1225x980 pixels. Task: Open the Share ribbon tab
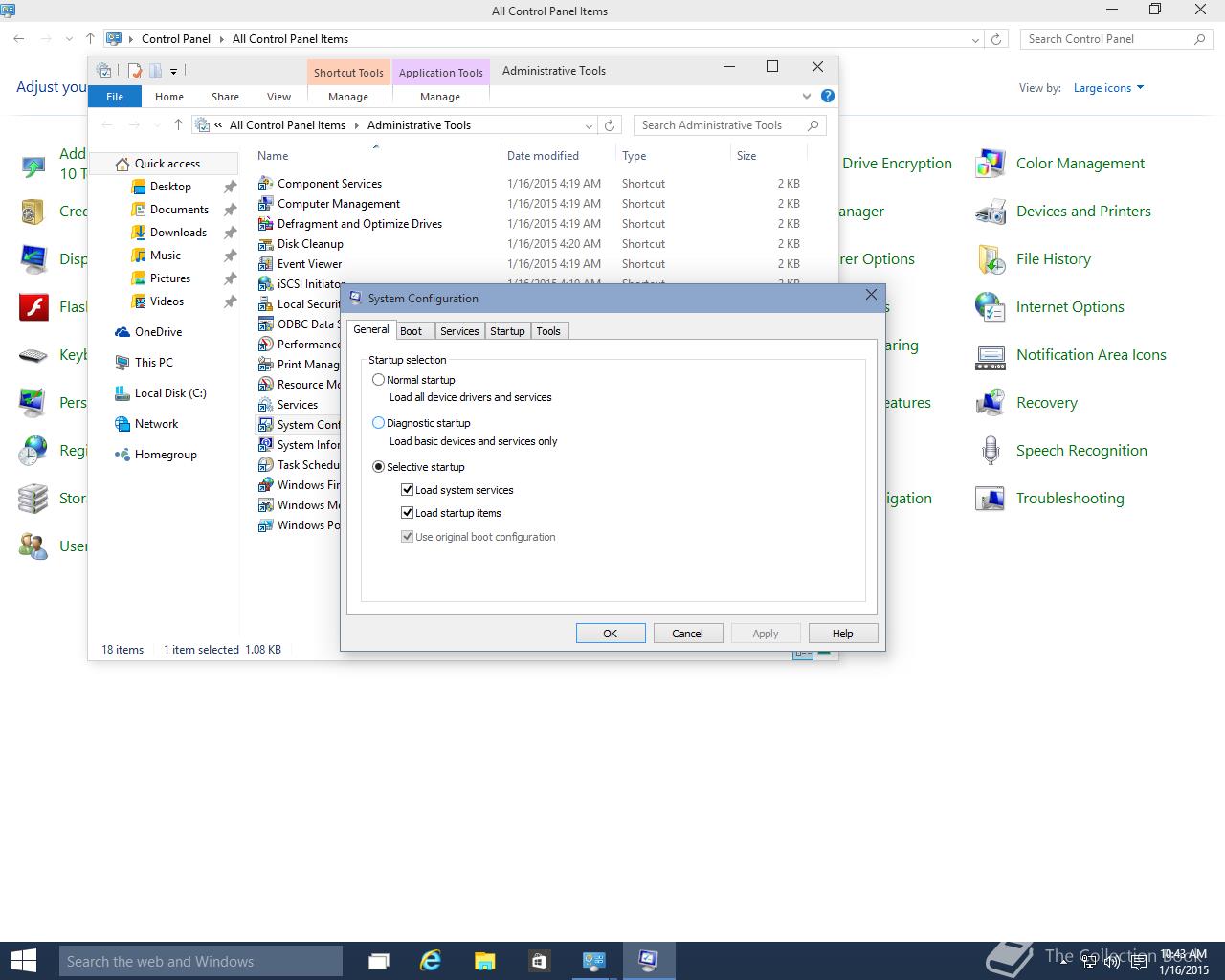226,97
